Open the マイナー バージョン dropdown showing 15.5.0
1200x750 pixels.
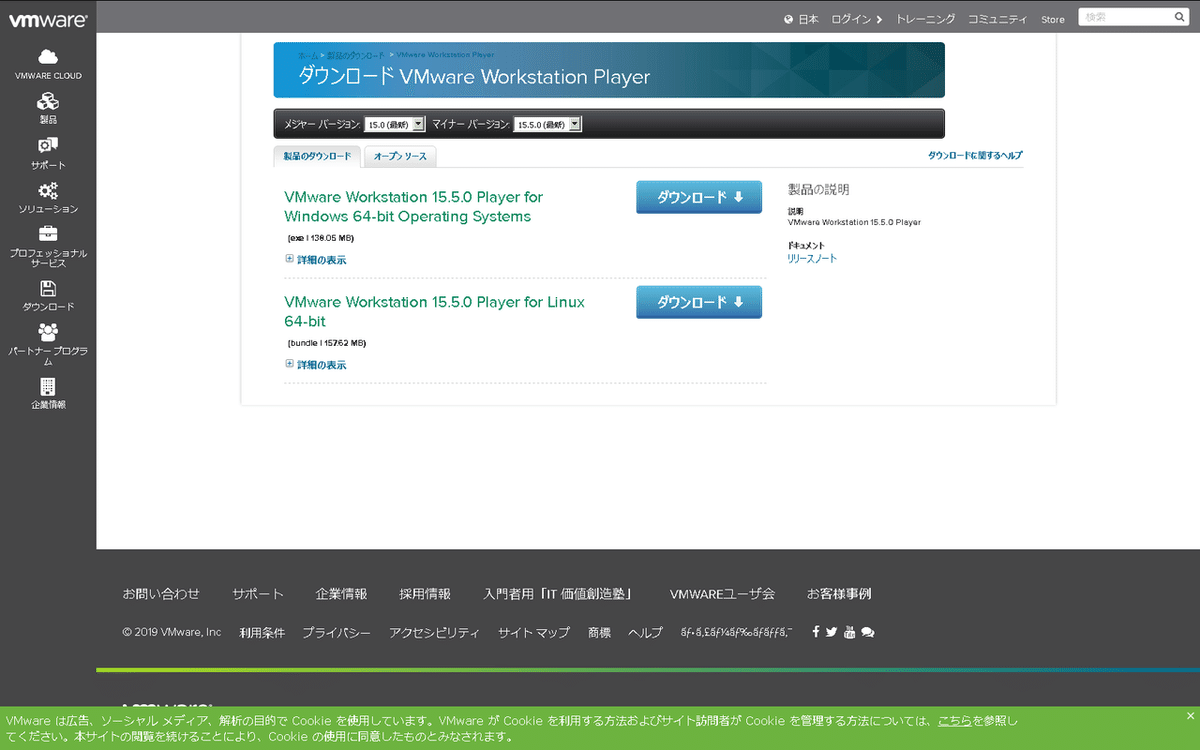pyautogui.click(x=546, y=124)
